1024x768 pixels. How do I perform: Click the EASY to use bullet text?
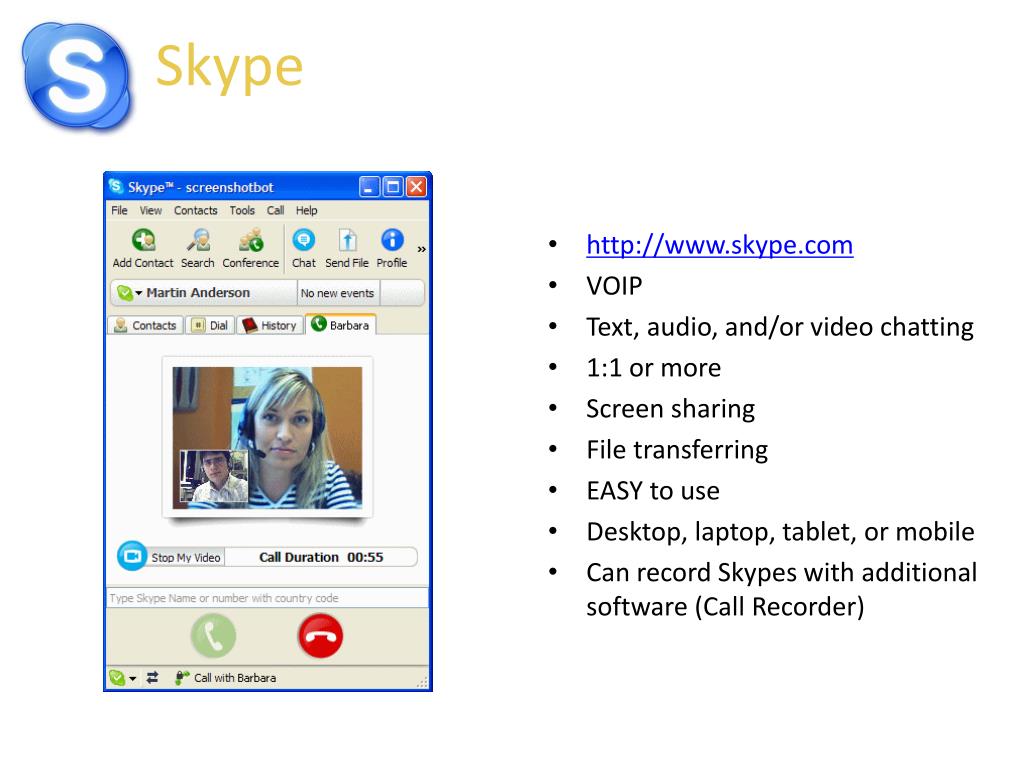653,491
